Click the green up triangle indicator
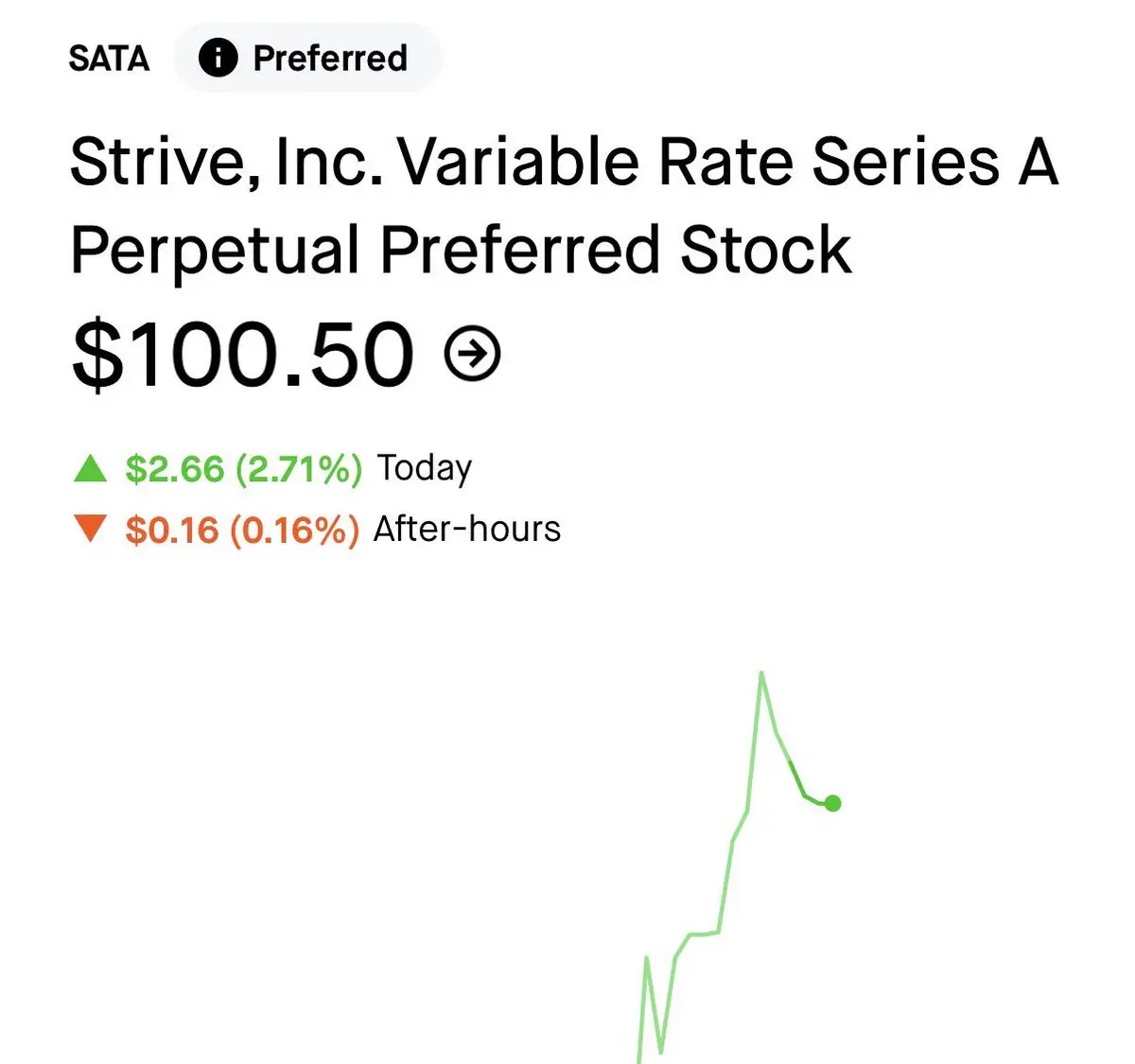 (x=91, y=468)
